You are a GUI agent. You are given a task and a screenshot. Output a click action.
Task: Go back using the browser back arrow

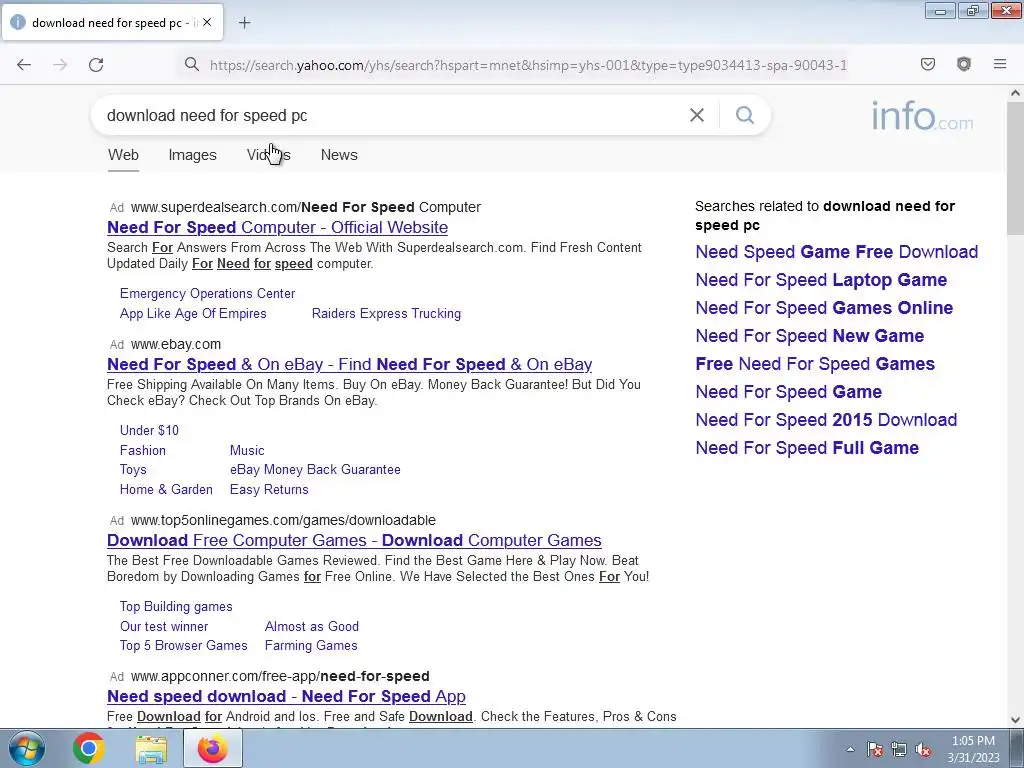tap(24, 64)
